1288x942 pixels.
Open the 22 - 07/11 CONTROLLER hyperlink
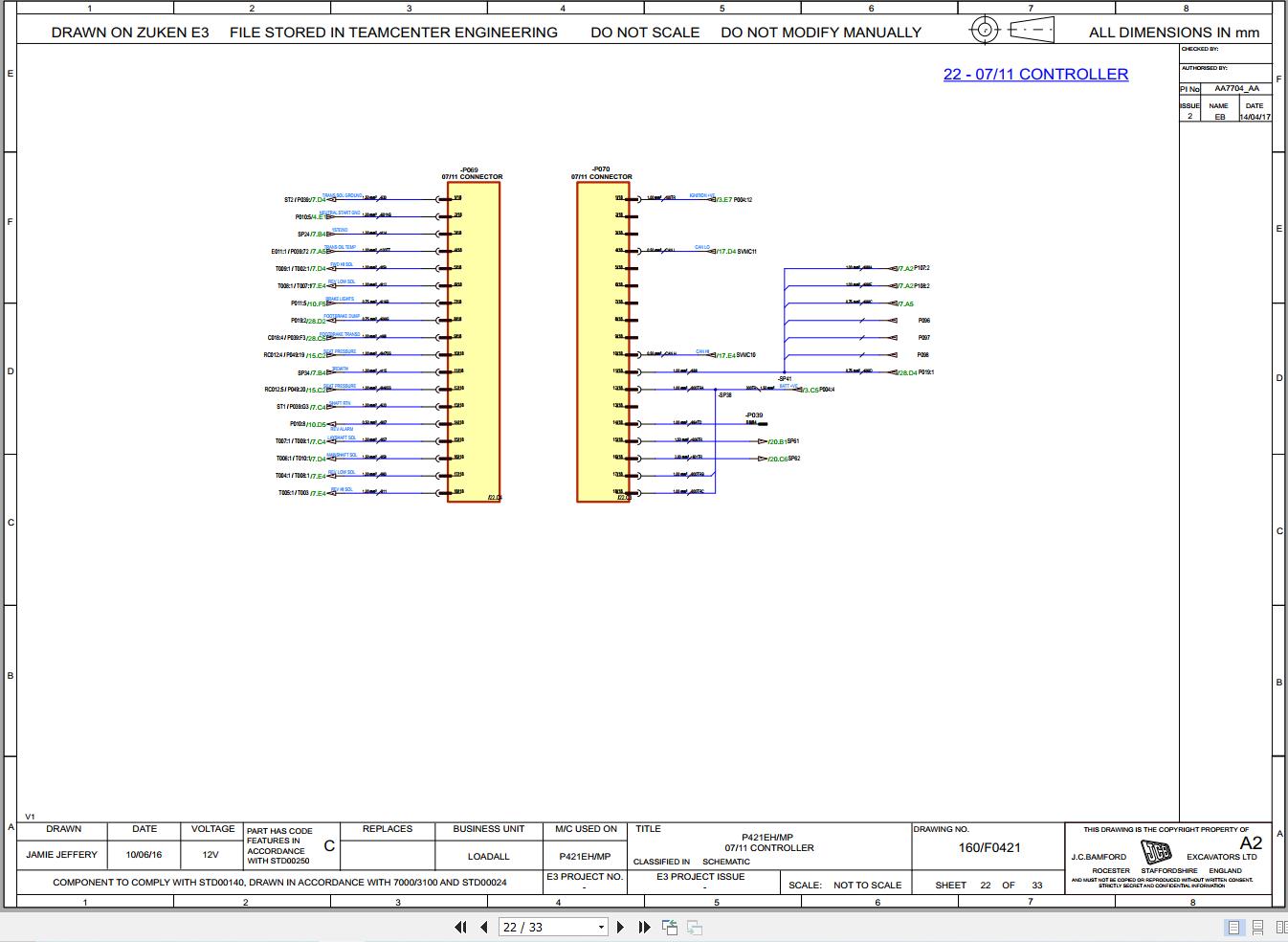click(1036, 74)
